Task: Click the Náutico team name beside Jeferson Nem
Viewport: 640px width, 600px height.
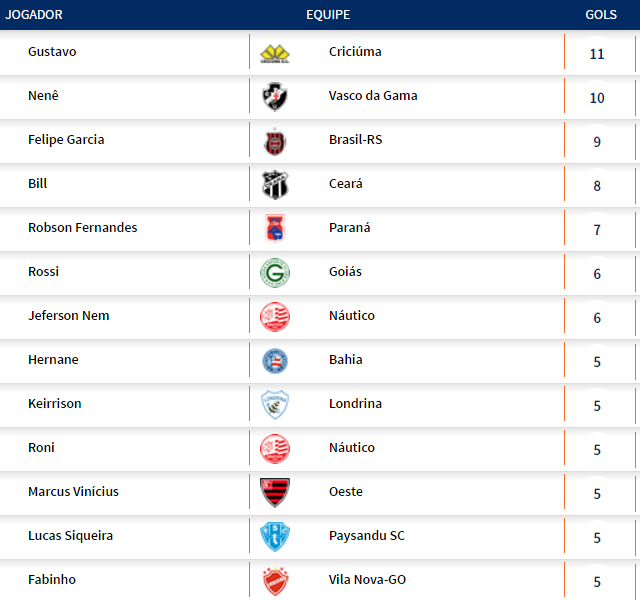Action: 352,316
